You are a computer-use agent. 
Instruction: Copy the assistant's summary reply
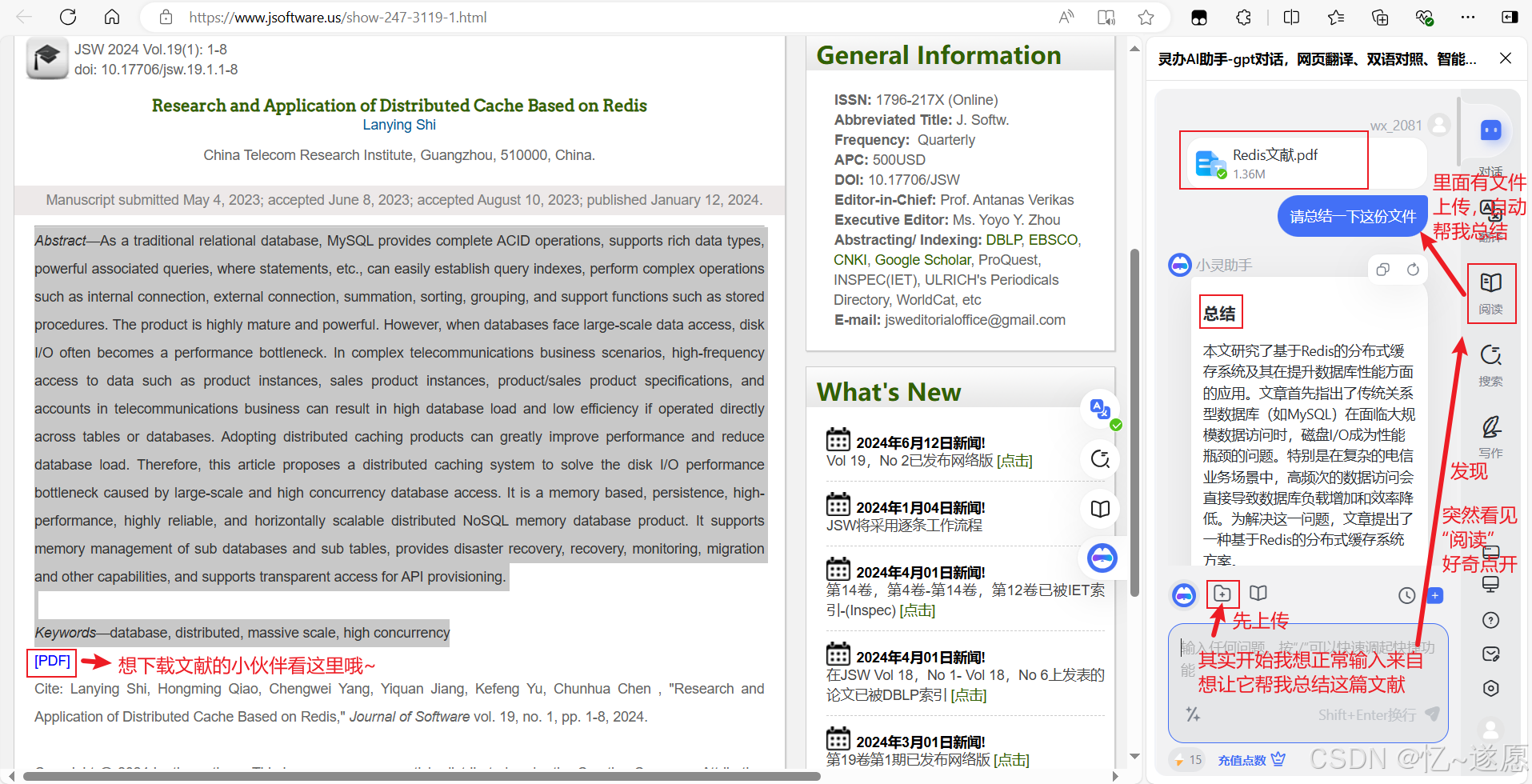pyautogui.click(x=1382, y=270)
